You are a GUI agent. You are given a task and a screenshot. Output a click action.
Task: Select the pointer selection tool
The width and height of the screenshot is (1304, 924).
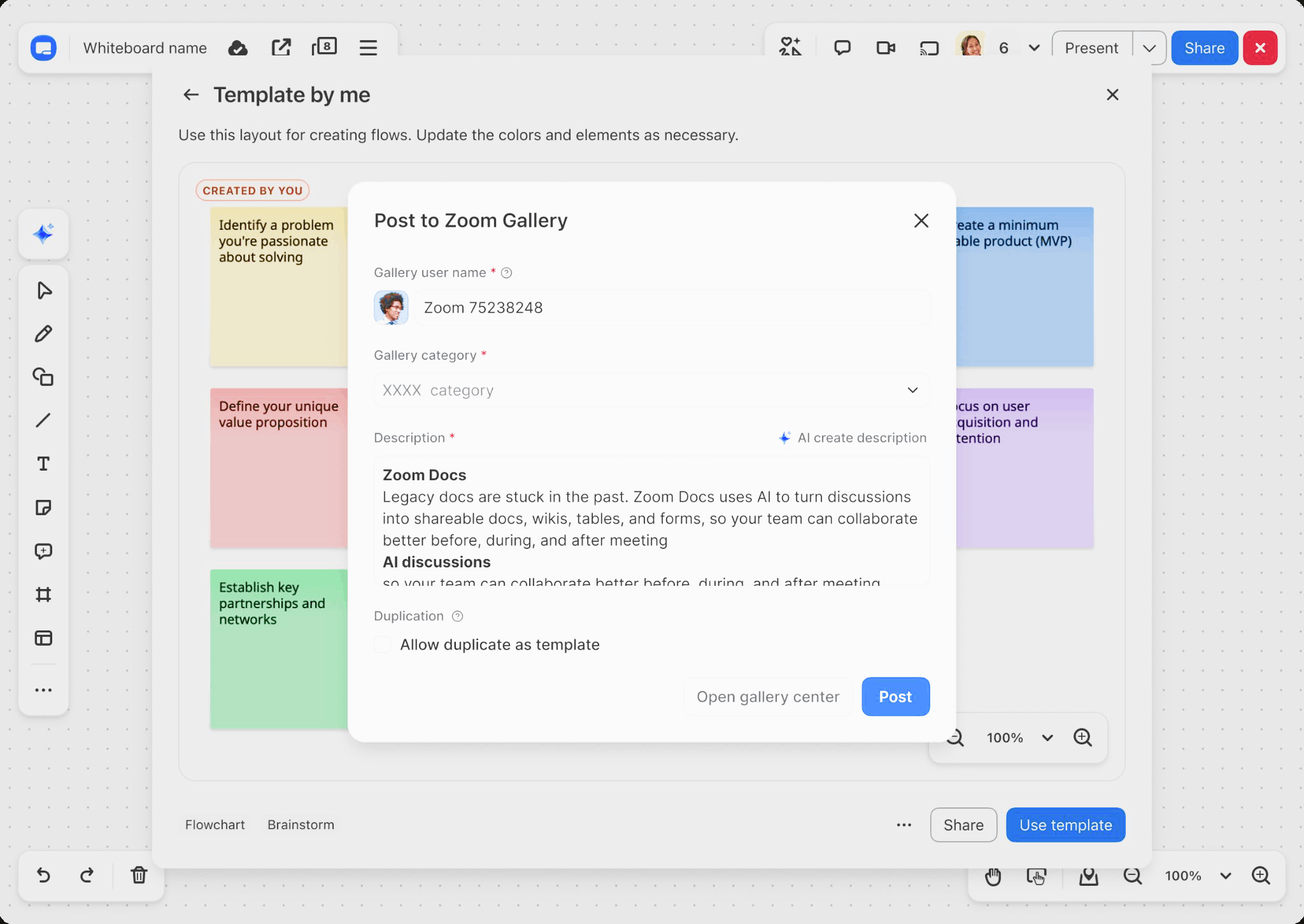43,290
